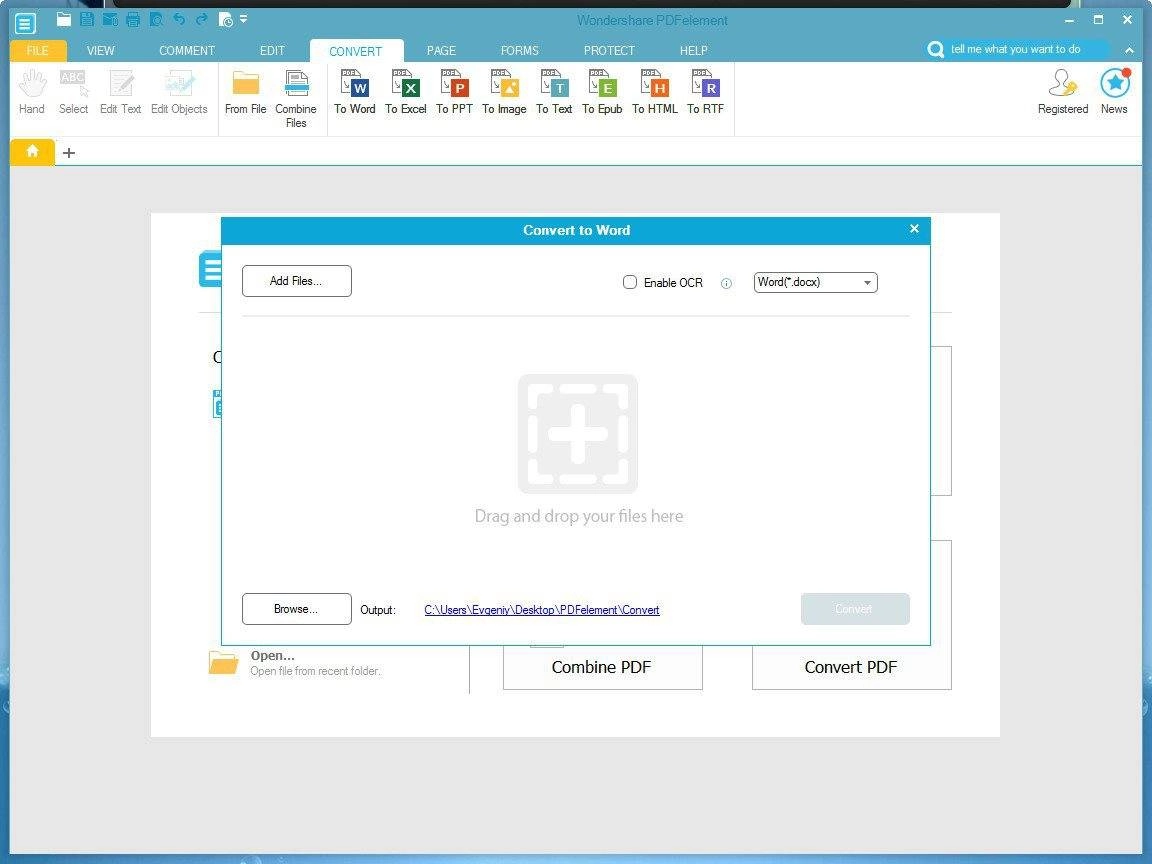Viewport: 1152px width, 864px height.
Task: Click the recent documents clock icon
Action: coord(226,20)
